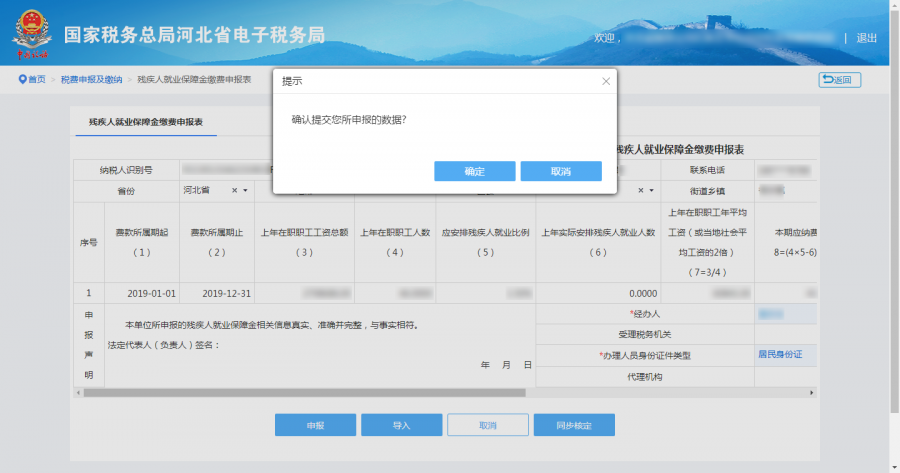Click the tax bureau emblem logo
Screen dimensions: 900x473
tap(32, 36)
